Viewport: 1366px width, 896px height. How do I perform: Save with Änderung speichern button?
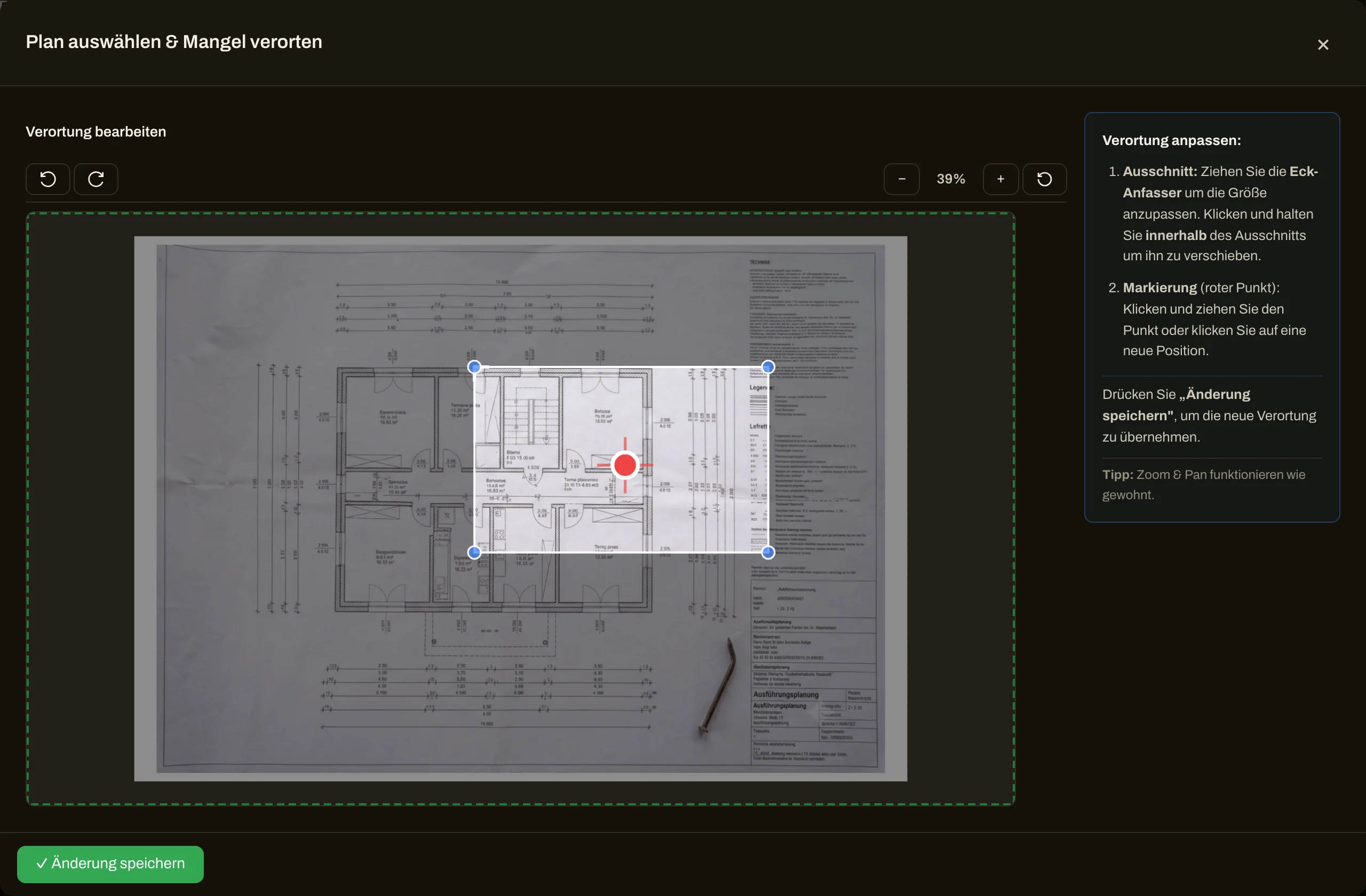tap(110, 863)
